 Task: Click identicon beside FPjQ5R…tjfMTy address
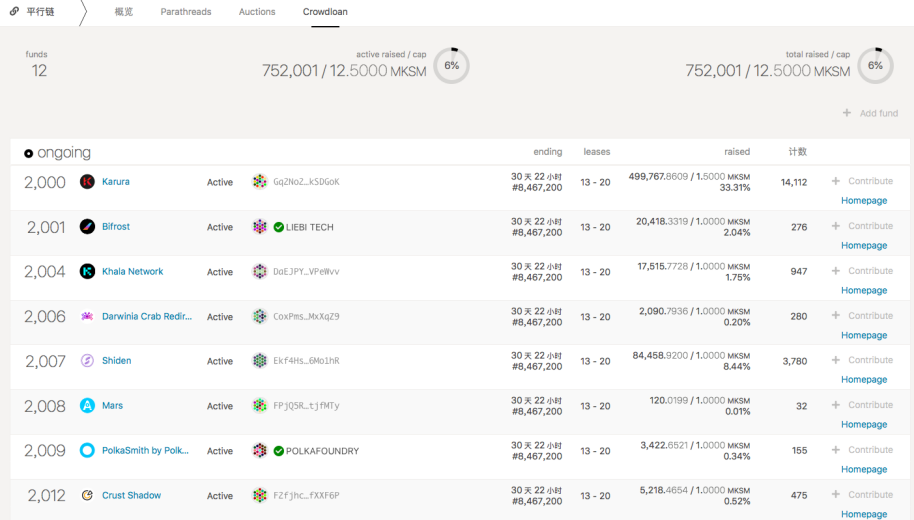click(260, 406)
